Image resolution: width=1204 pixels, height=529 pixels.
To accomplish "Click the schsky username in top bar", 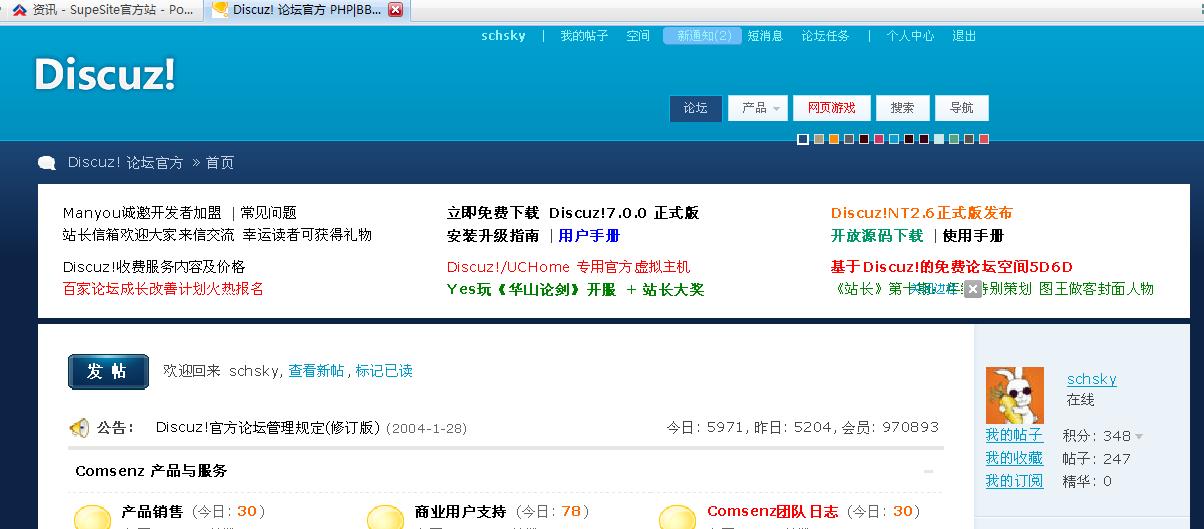I will [x=503, y=35].
